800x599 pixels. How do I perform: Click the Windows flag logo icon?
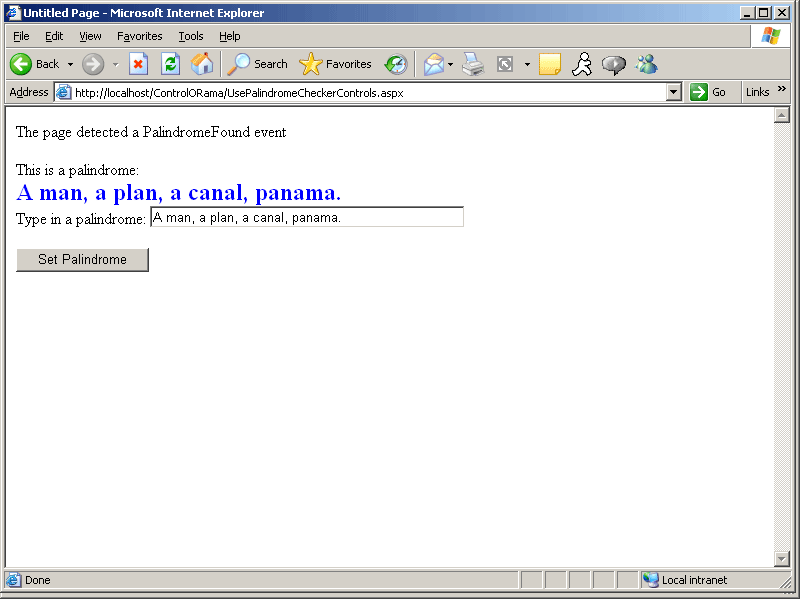[770, 36]
